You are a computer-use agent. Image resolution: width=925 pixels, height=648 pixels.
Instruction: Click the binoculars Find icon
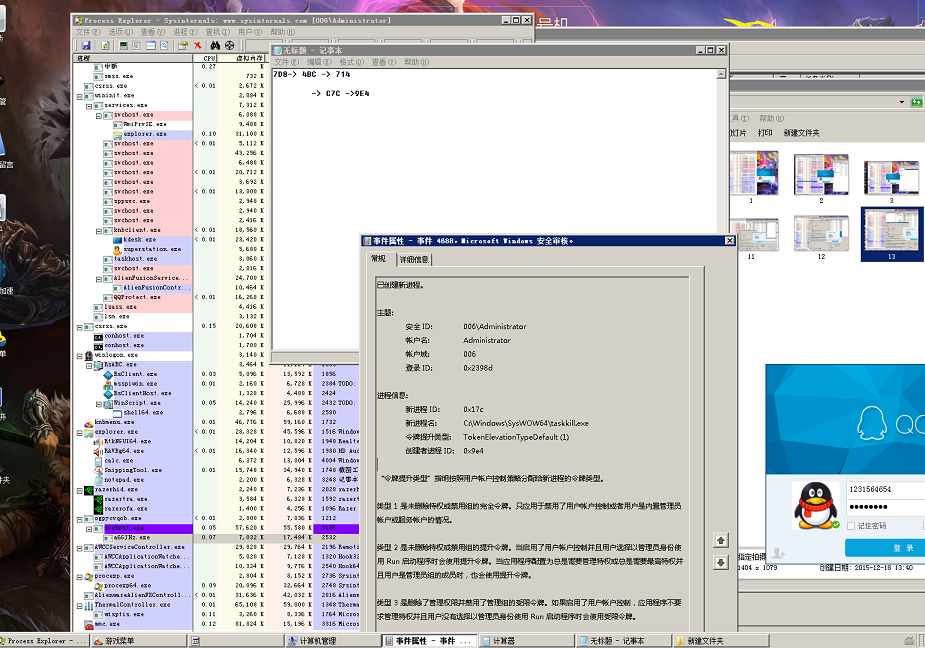click(215, 45)
